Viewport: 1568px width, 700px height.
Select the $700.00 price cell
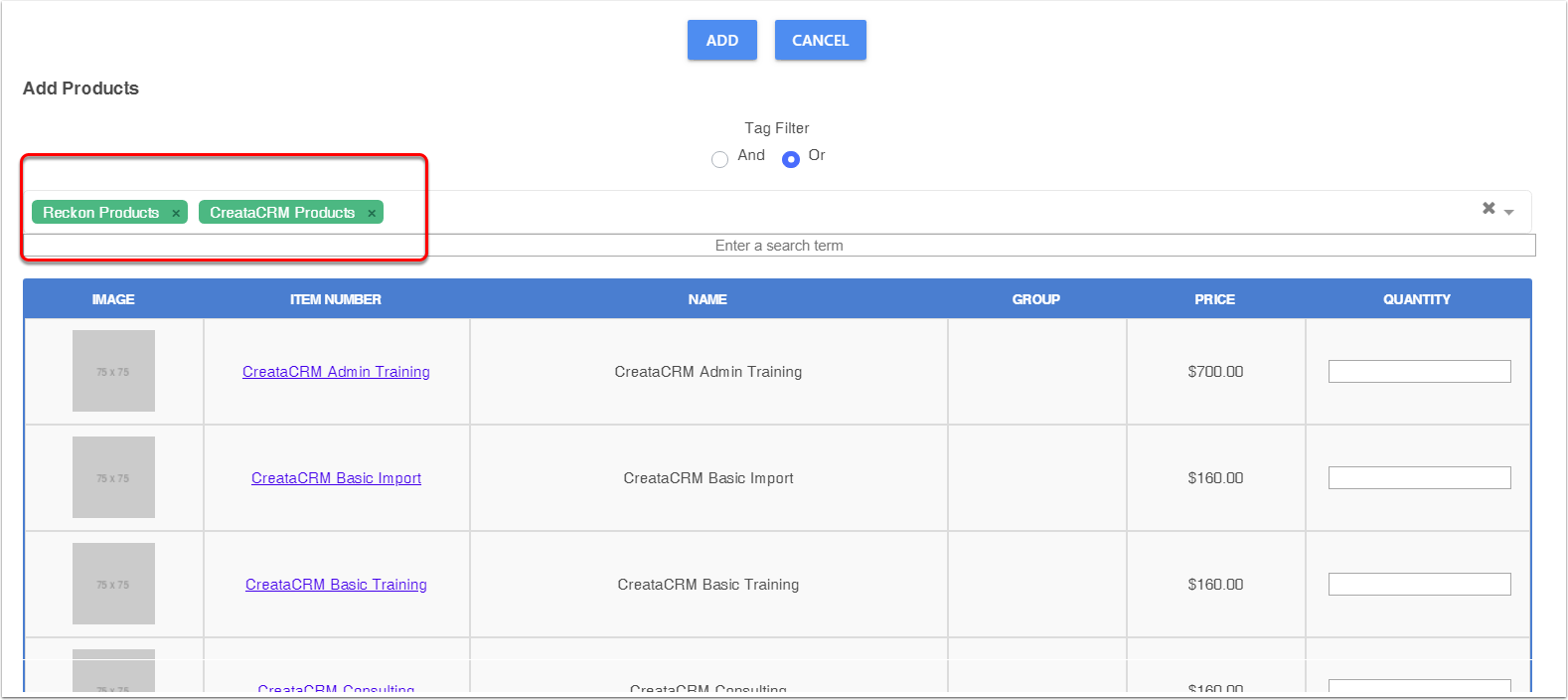coord(1216,372)
